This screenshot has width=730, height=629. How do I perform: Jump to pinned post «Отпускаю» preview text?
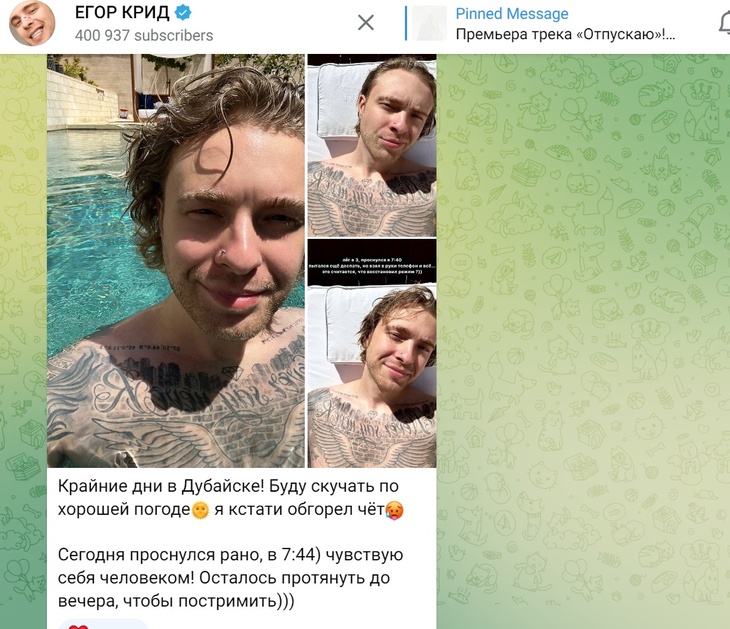click(565, 34)
